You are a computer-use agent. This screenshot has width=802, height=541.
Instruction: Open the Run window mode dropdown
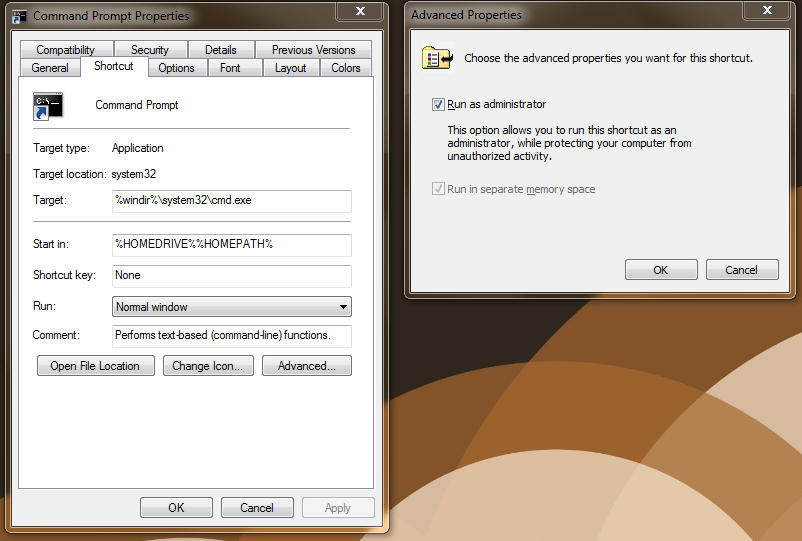pyautogui.click(x=232, y=306)
